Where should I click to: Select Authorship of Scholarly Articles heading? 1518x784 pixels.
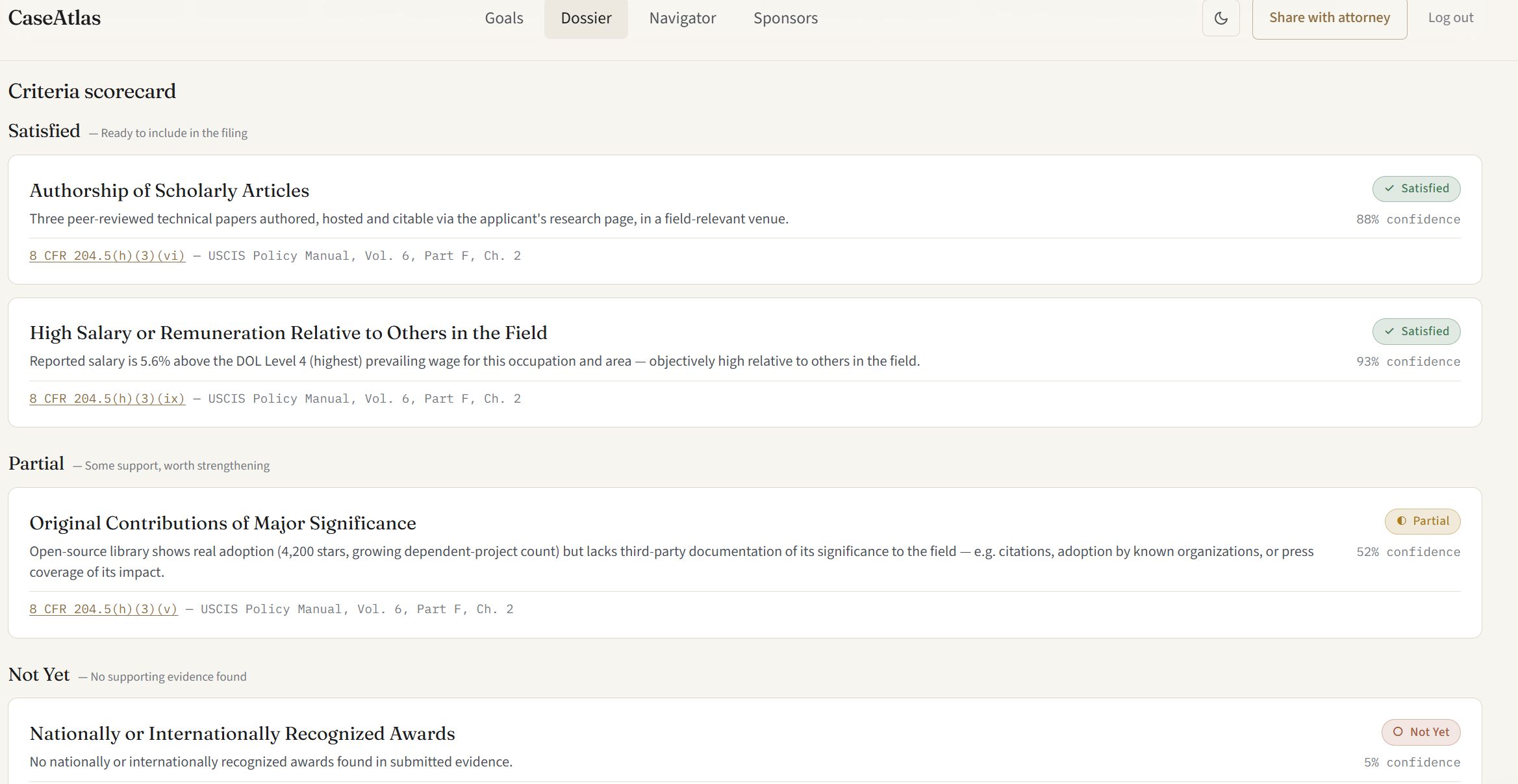click(170, 190)
